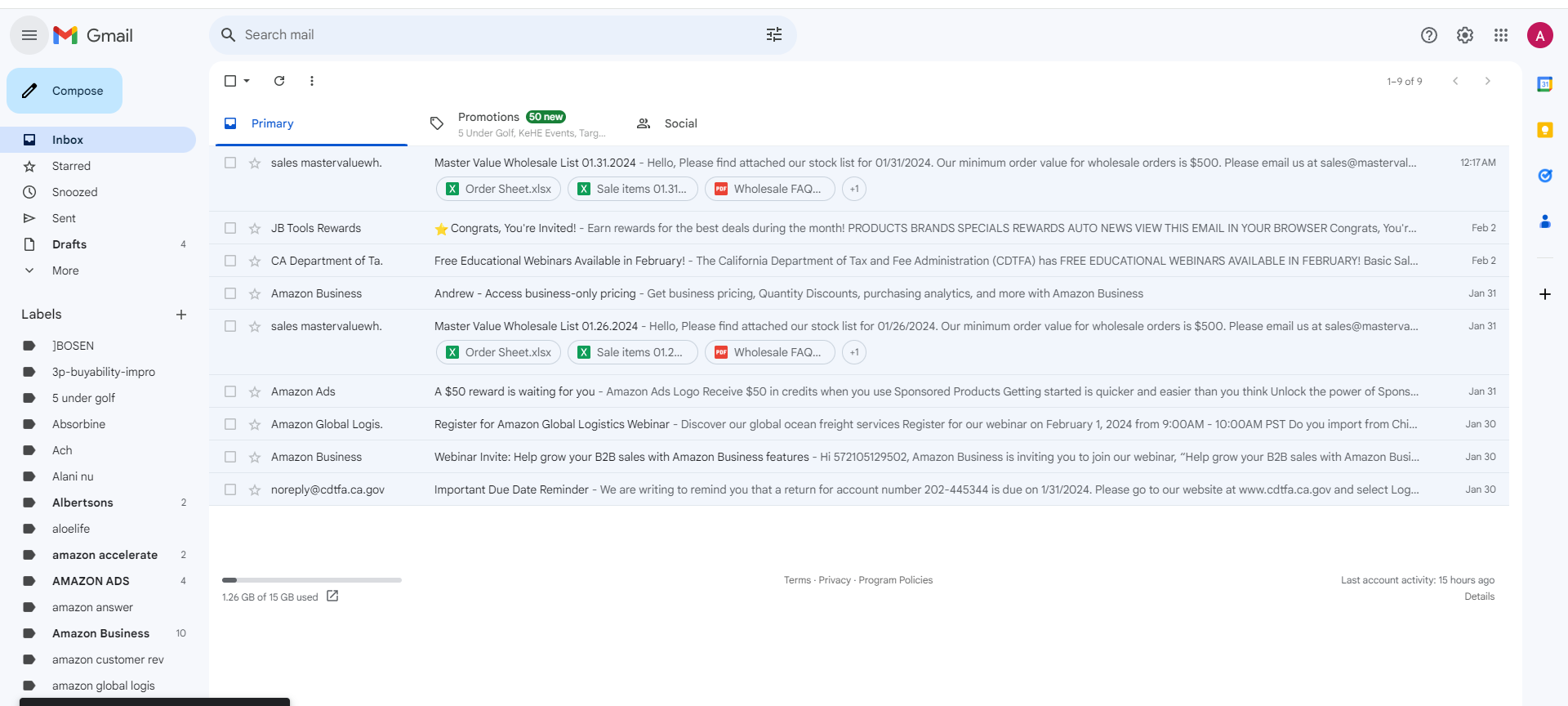Open the account avatar menu
The width and height of the screenshot is (1568, 706).
(1540, 35)
